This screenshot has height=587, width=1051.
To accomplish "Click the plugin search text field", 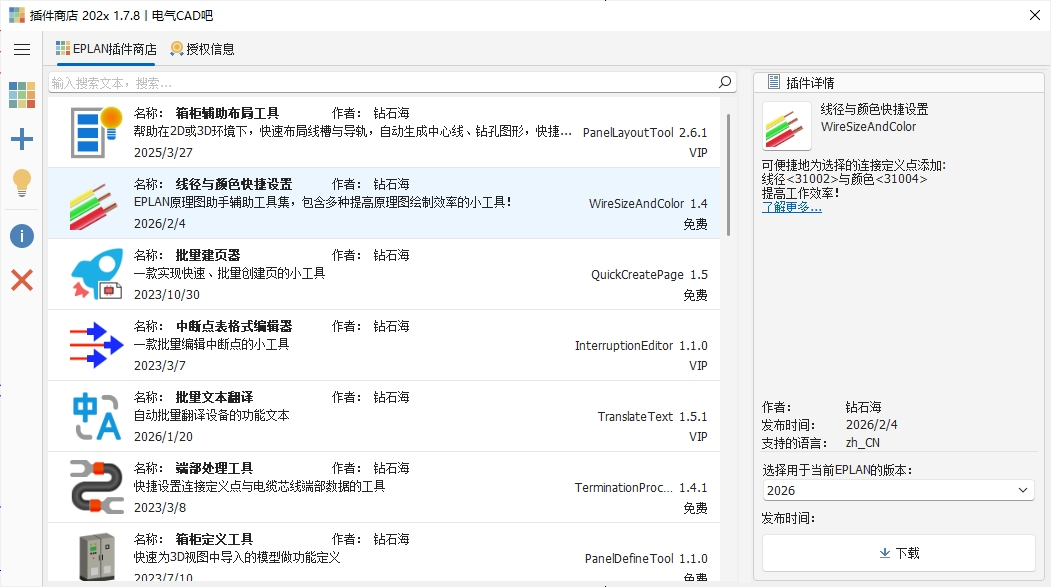I will pyautogui.click(x=380, y=82).
